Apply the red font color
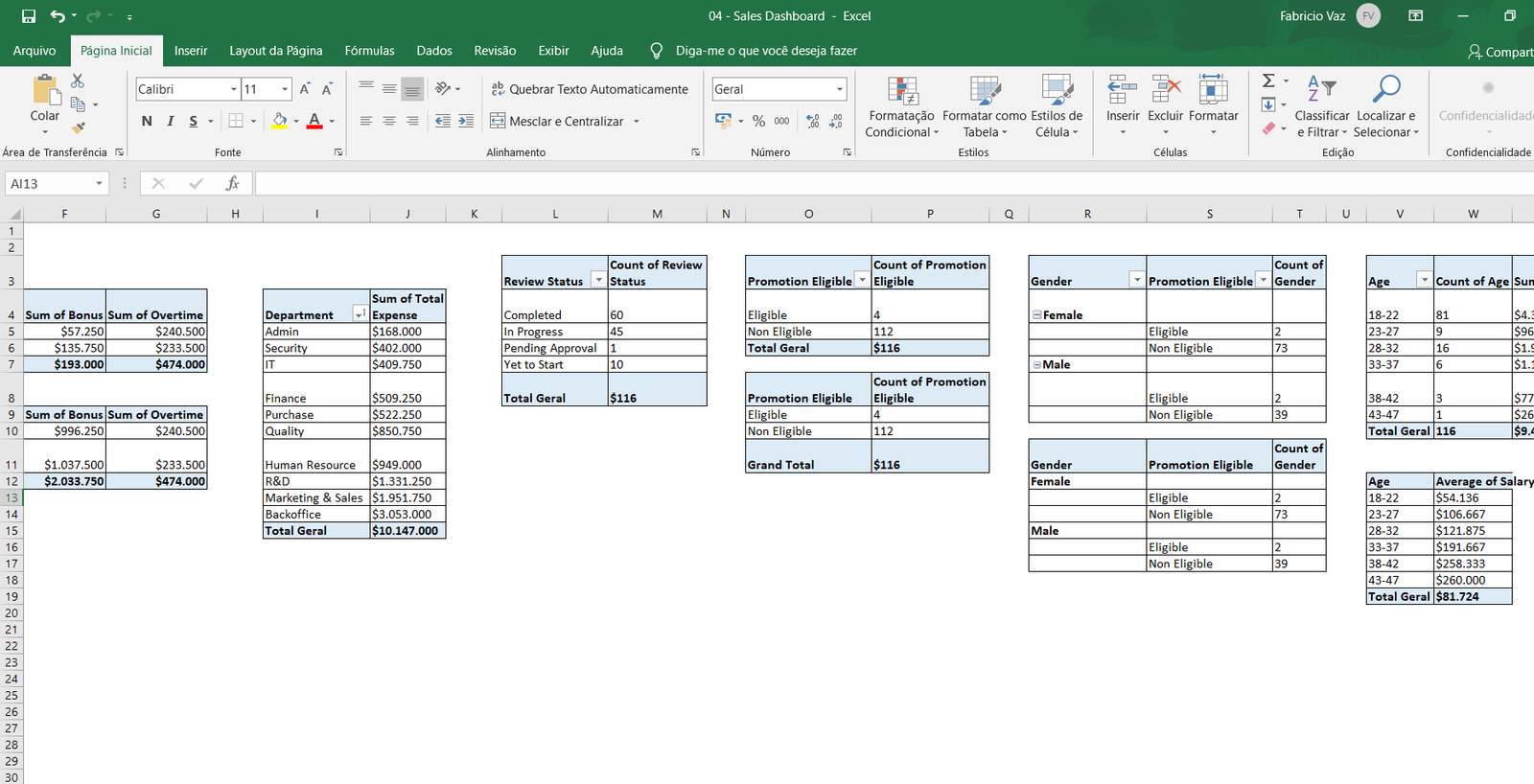This screenshot has height=784, width=1534. pos(314,121)
